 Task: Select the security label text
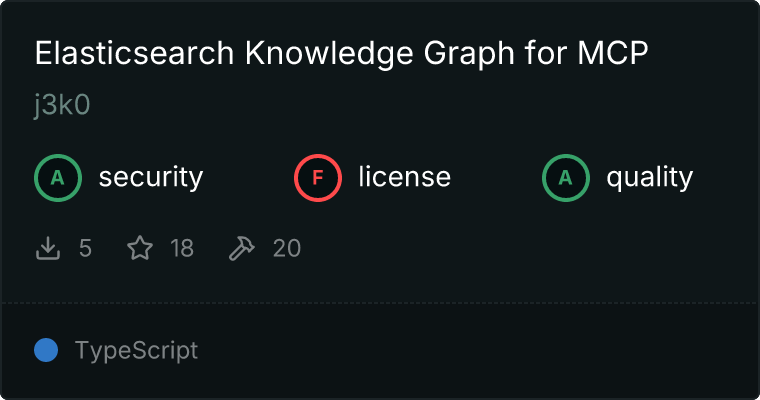pos(150,178)
